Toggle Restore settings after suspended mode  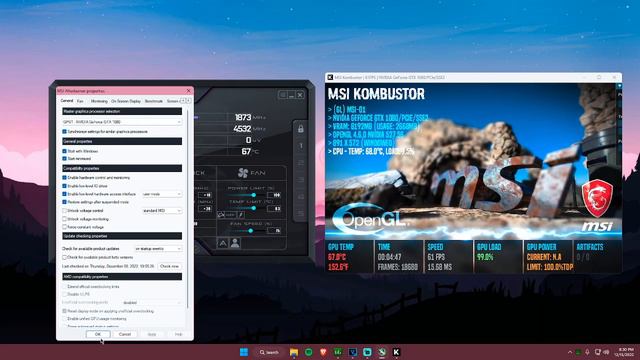64,202
